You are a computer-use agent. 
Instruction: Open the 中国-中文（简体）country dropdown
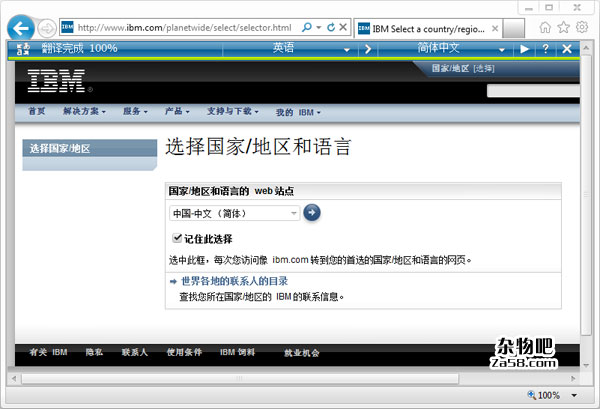click(235, 213)
